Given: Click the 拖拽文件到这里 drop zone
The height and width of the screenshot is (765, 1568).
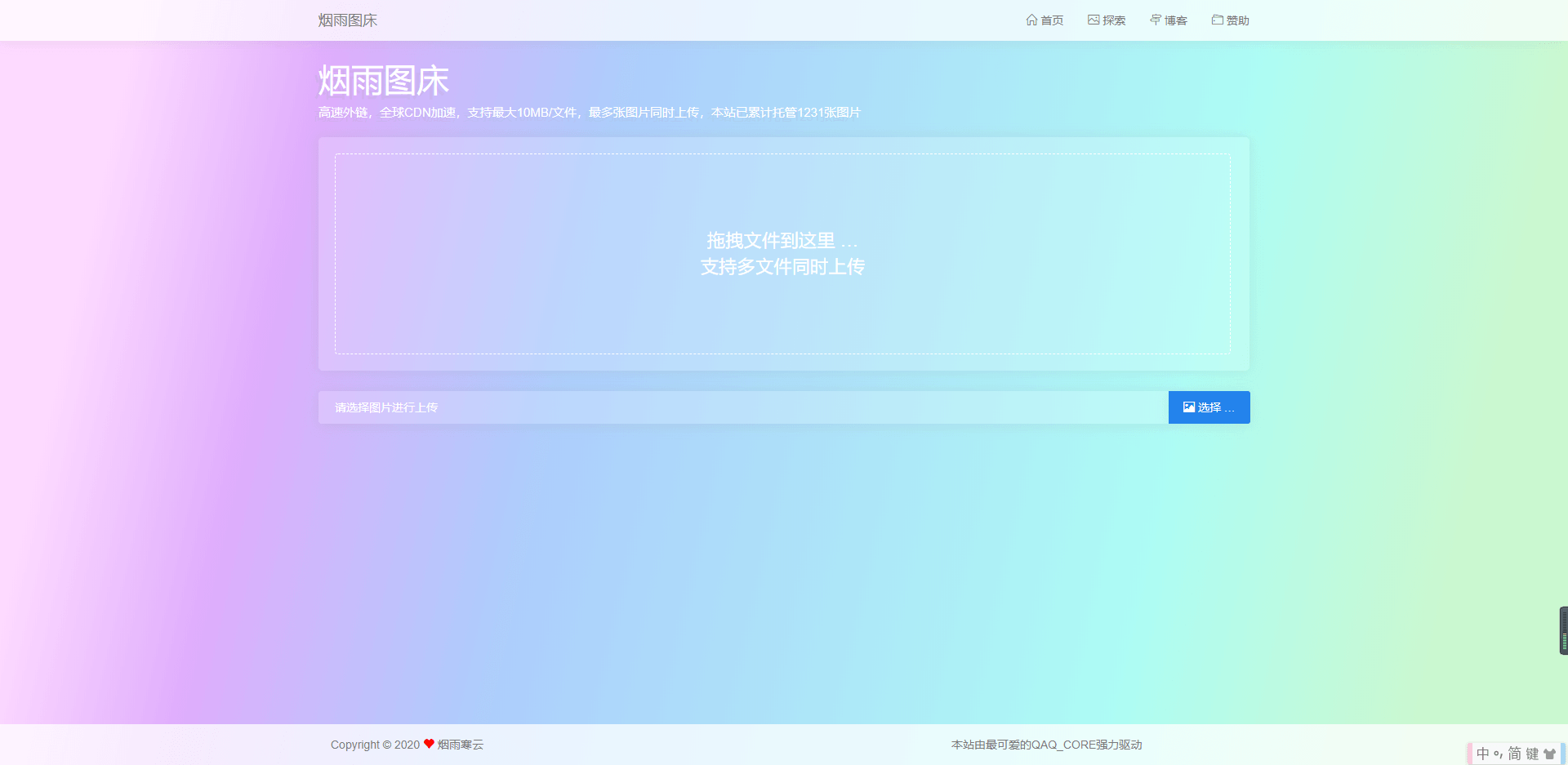Looking at the screenshot, I should (x=782, y=254).
